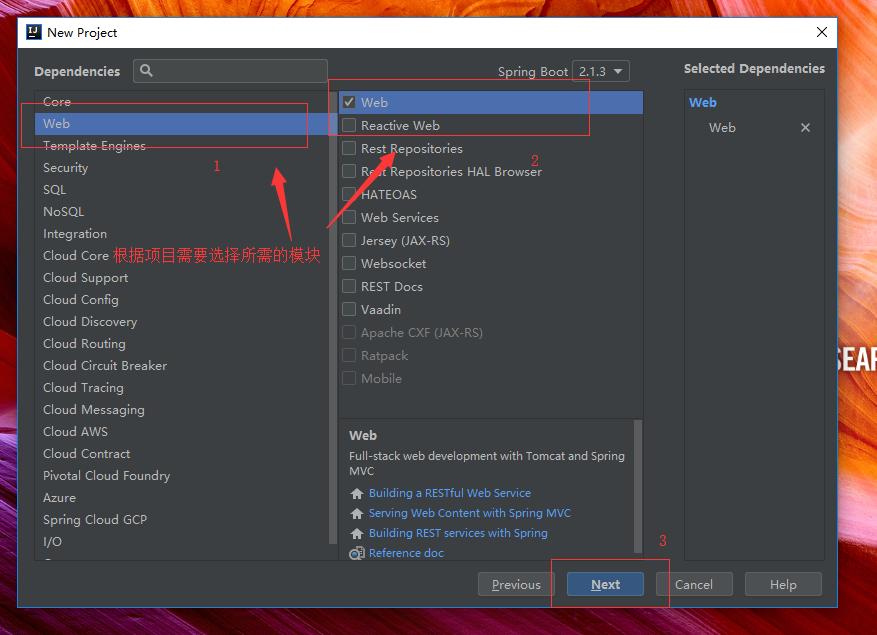The image size is (877, 635).
Task: Select the SQL category
Action: point(182,190)
